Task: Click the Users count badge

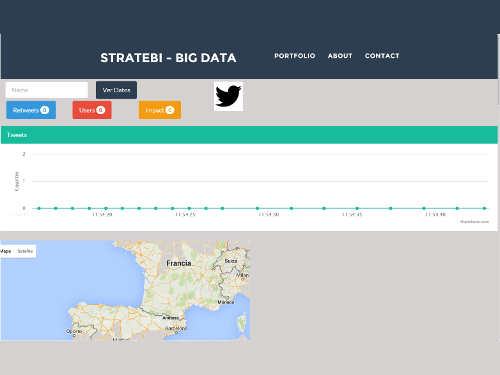Action: (101, 110)
